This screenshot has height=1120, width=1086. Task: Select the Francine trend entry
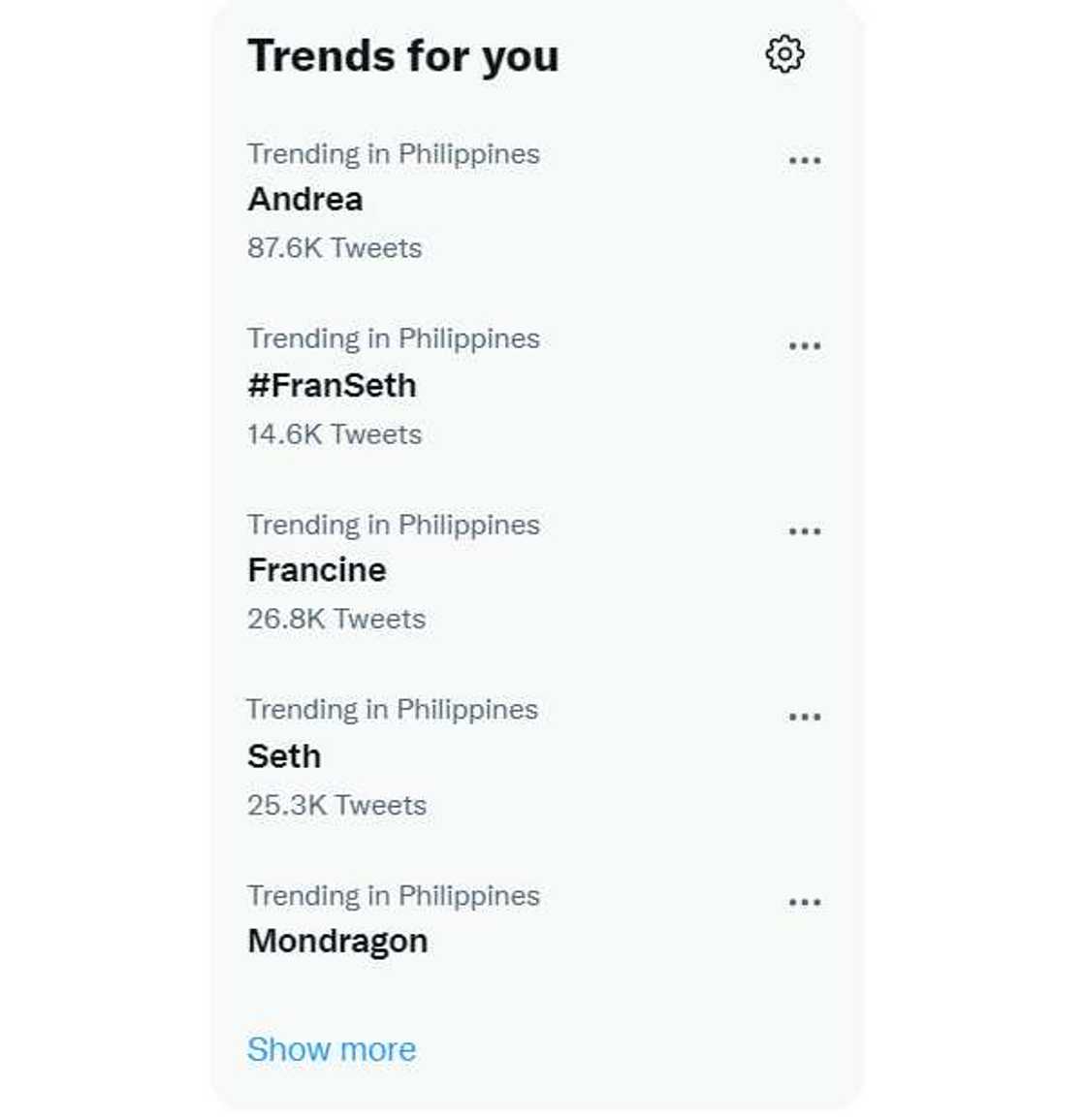316,570
